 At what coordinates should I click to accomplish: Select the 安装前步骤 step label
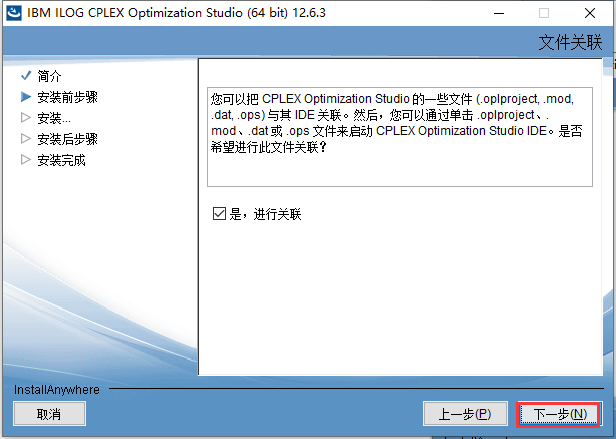coord(68,97)
